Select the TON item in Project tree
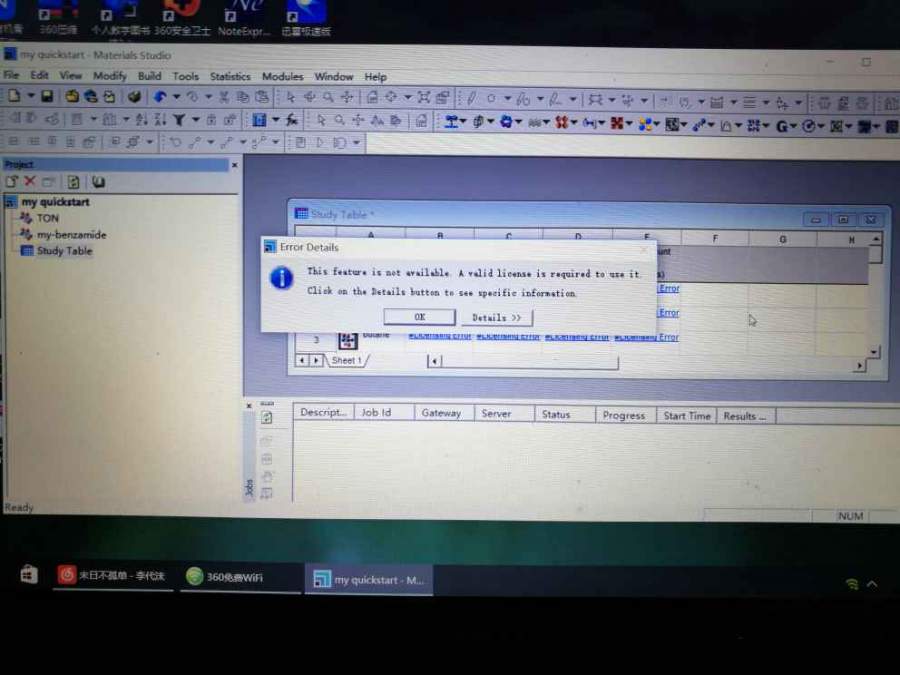This screenshot has height=675, width=900. click(x=48, y=218)
